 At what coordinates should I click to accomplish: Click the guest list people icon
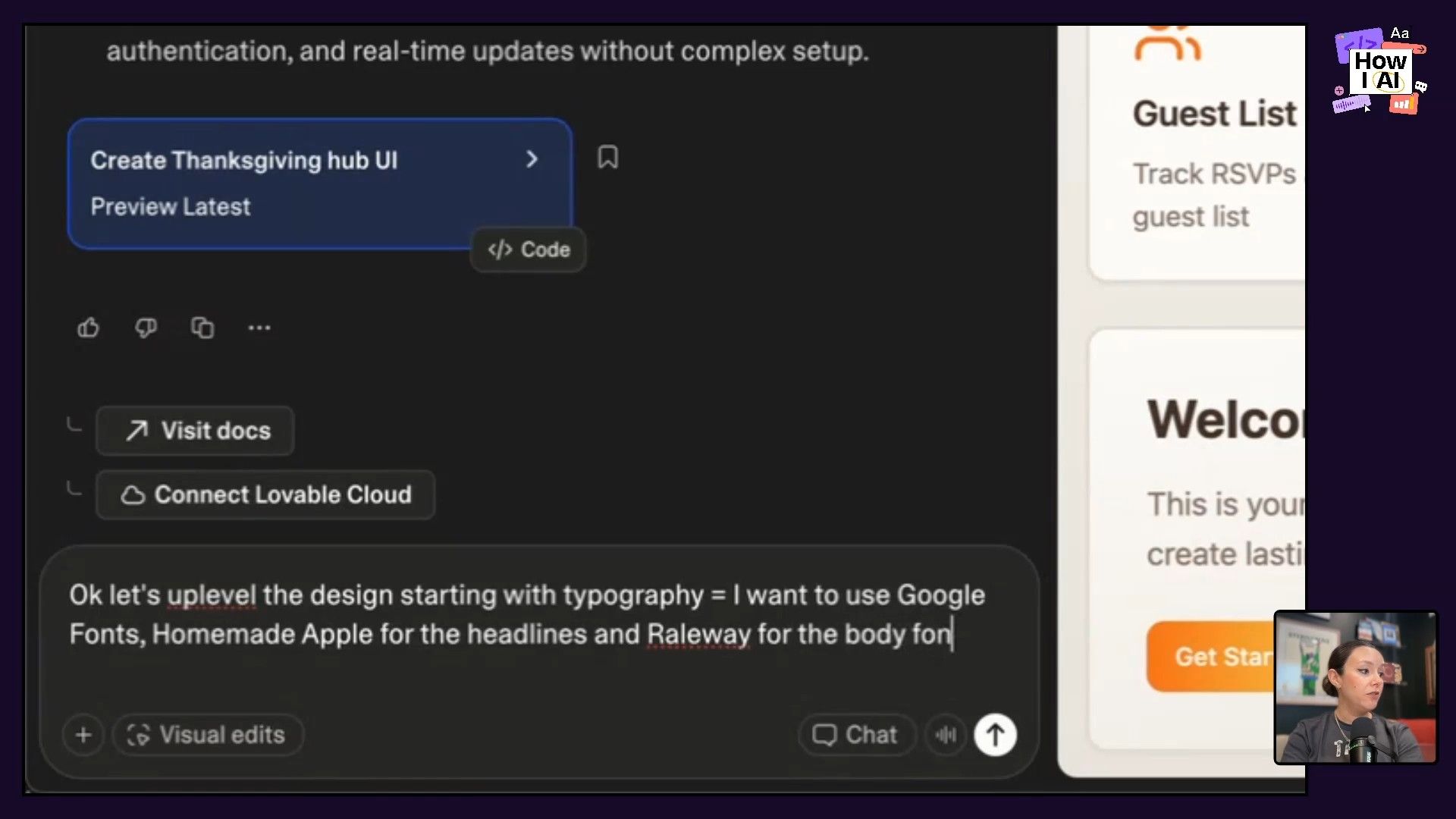(x=1167, y=43)
